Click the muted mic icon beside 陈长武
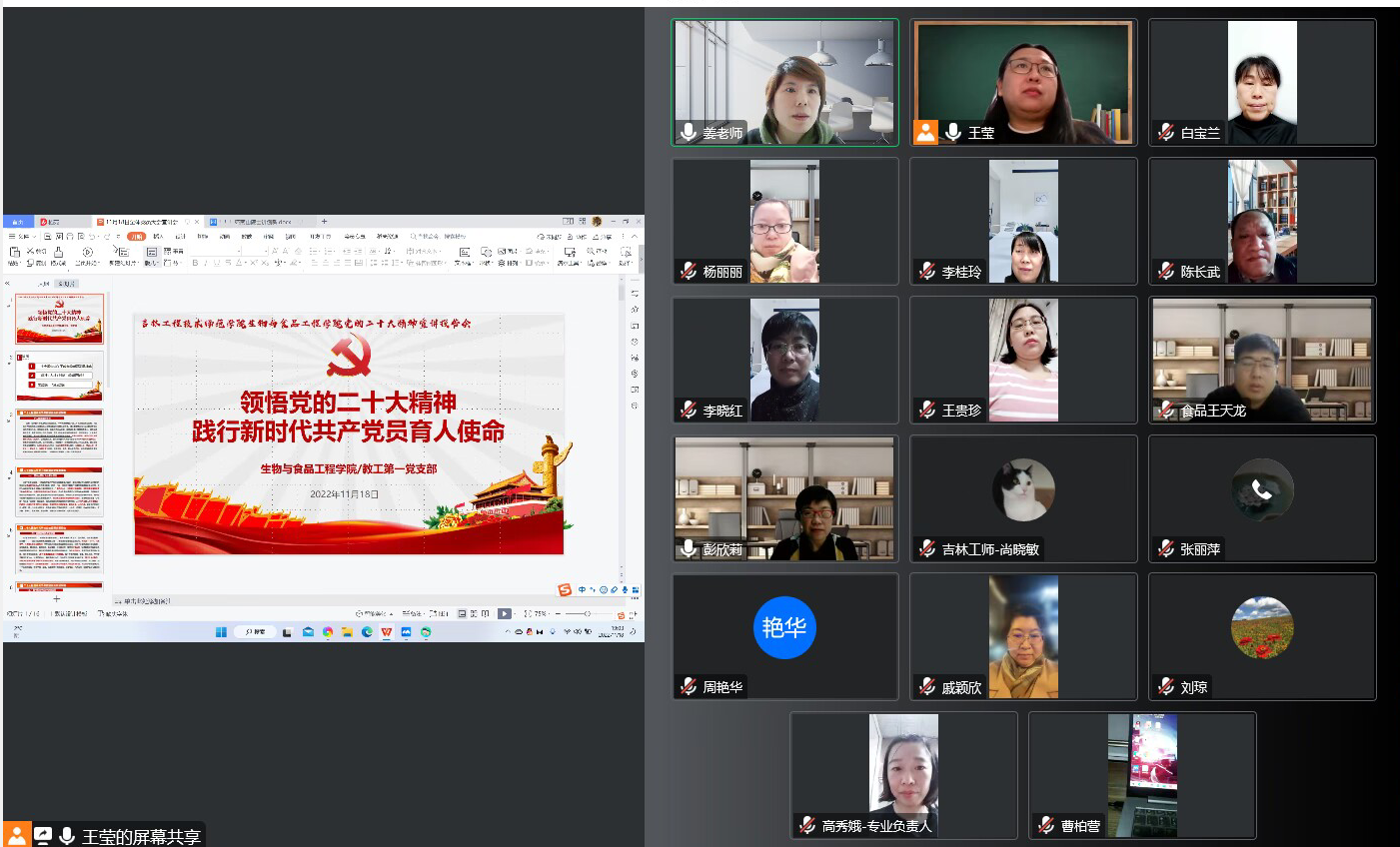 tap(1165, 271)
